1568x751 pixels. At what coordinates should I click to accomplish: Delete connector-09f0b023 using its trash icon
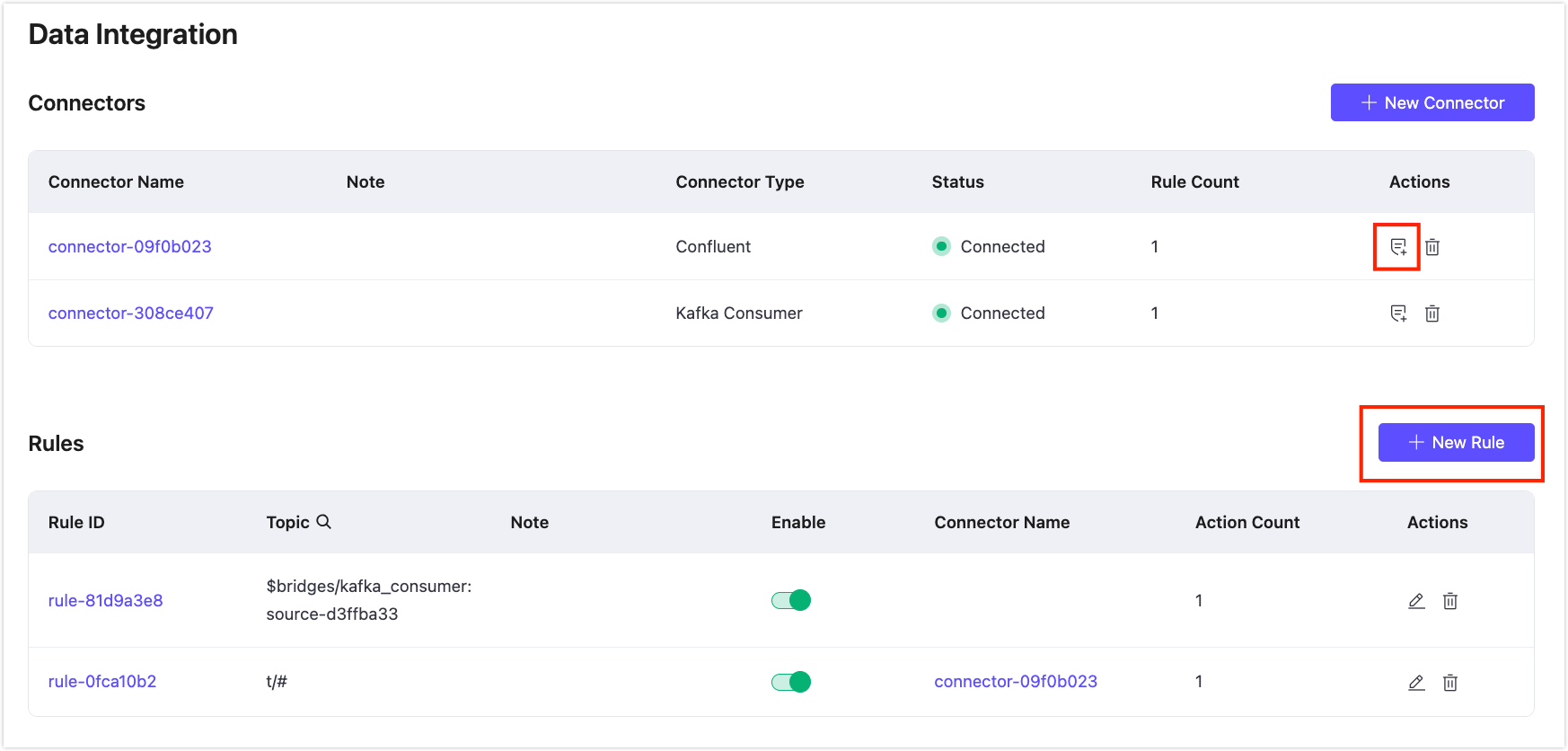click(1432, 247)
